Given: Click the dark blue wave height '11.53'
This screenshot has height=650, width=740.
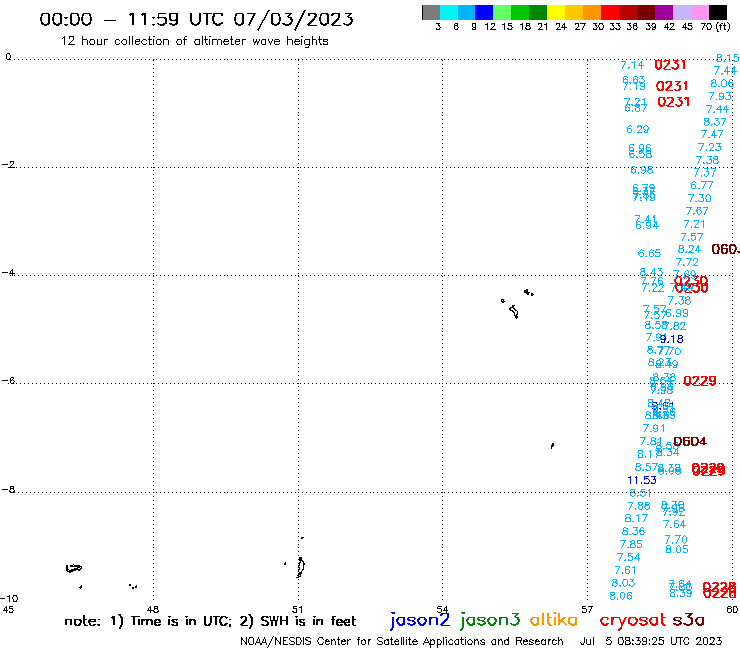Looking at the screenshot, I should click(x=642, y=480).
